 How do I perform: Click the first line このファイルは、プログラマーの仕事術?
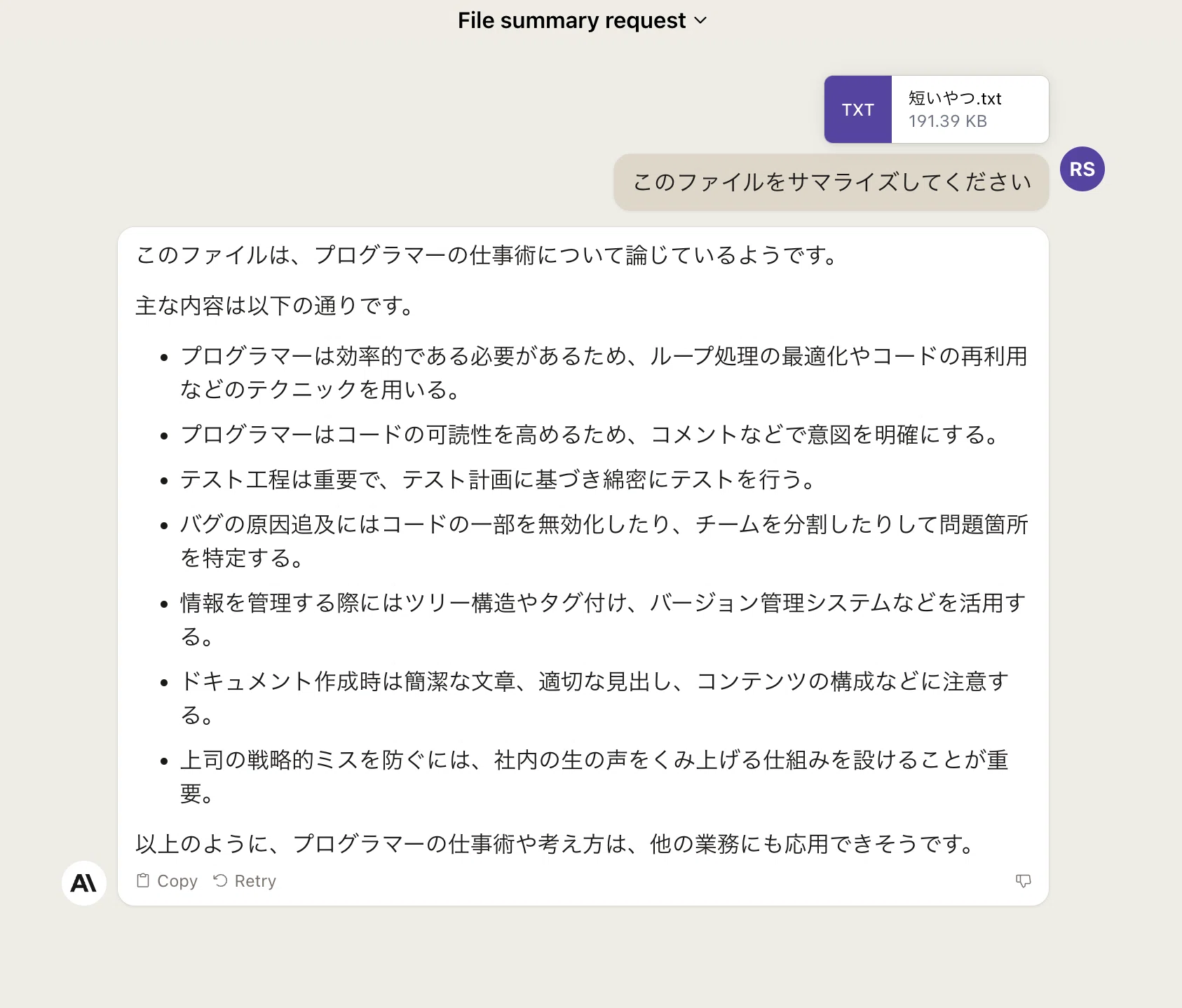[x=489, y=255]
